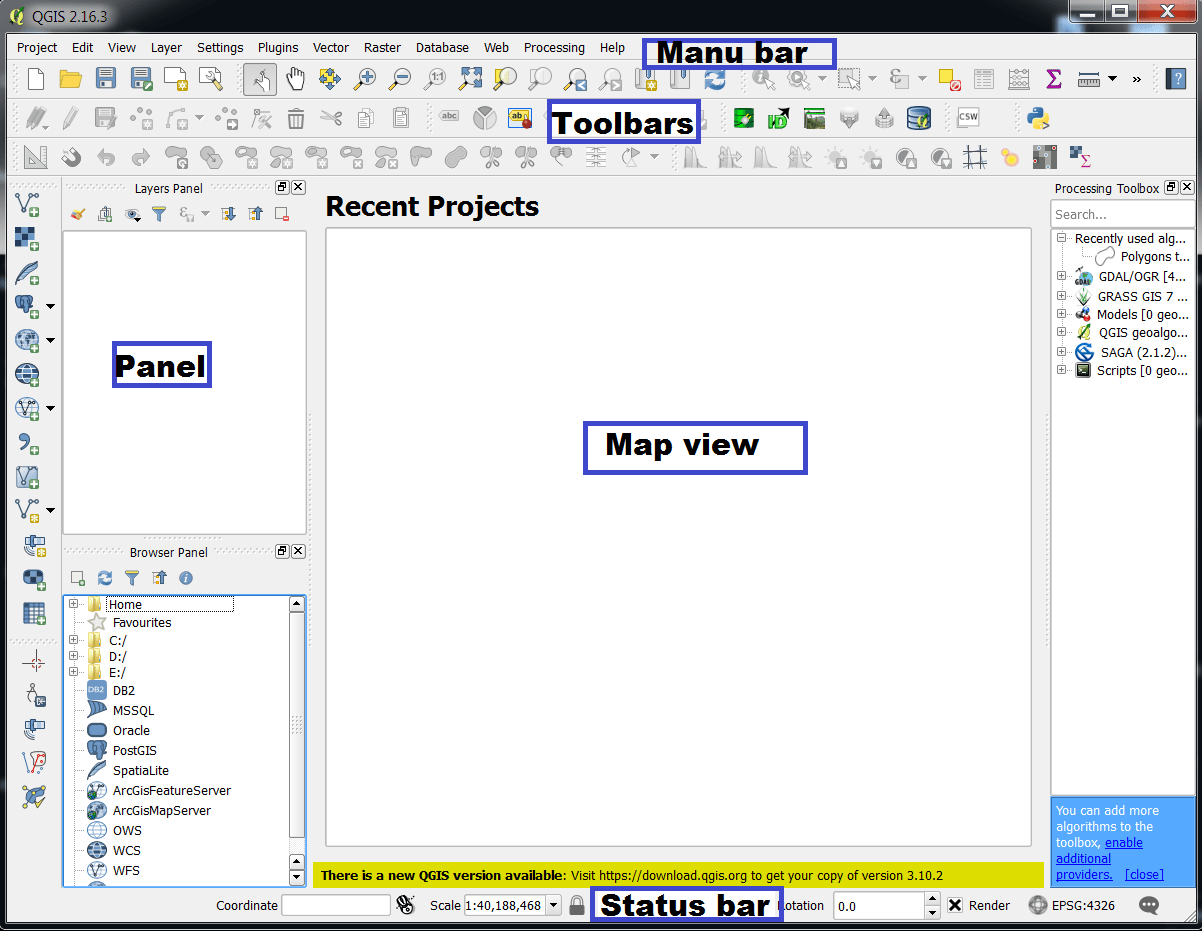This screenshot has height=931, width=1202.
Task: Select ArcGisFeatureServer in the Browser tree
Action: pyautogui.click(x=171, y=790)
